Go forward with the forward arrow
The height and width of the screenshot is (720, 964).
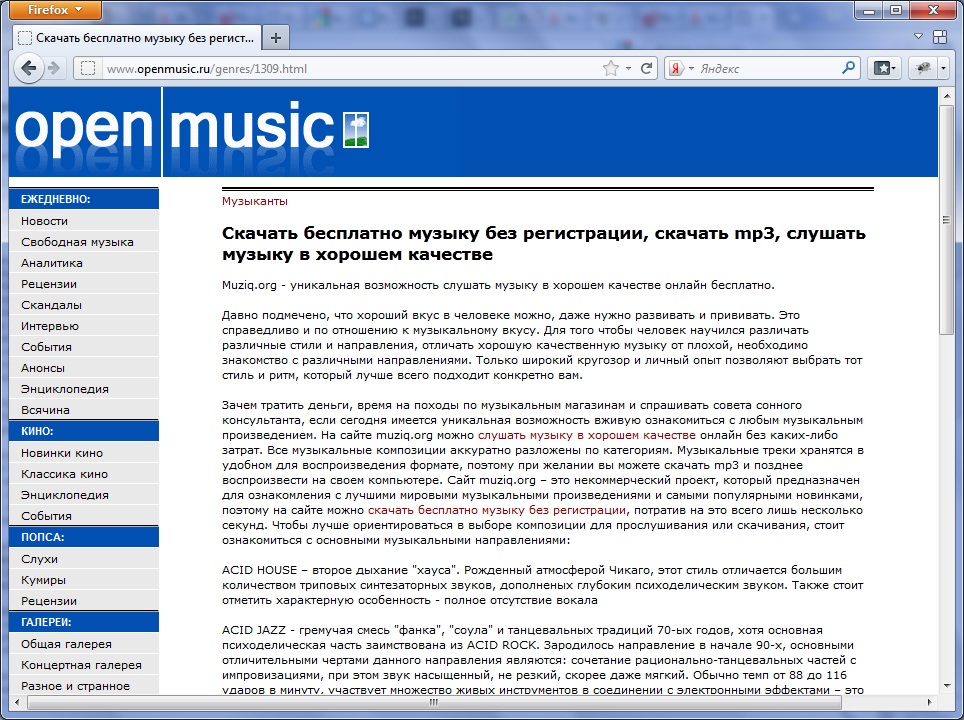pos(54,68)
